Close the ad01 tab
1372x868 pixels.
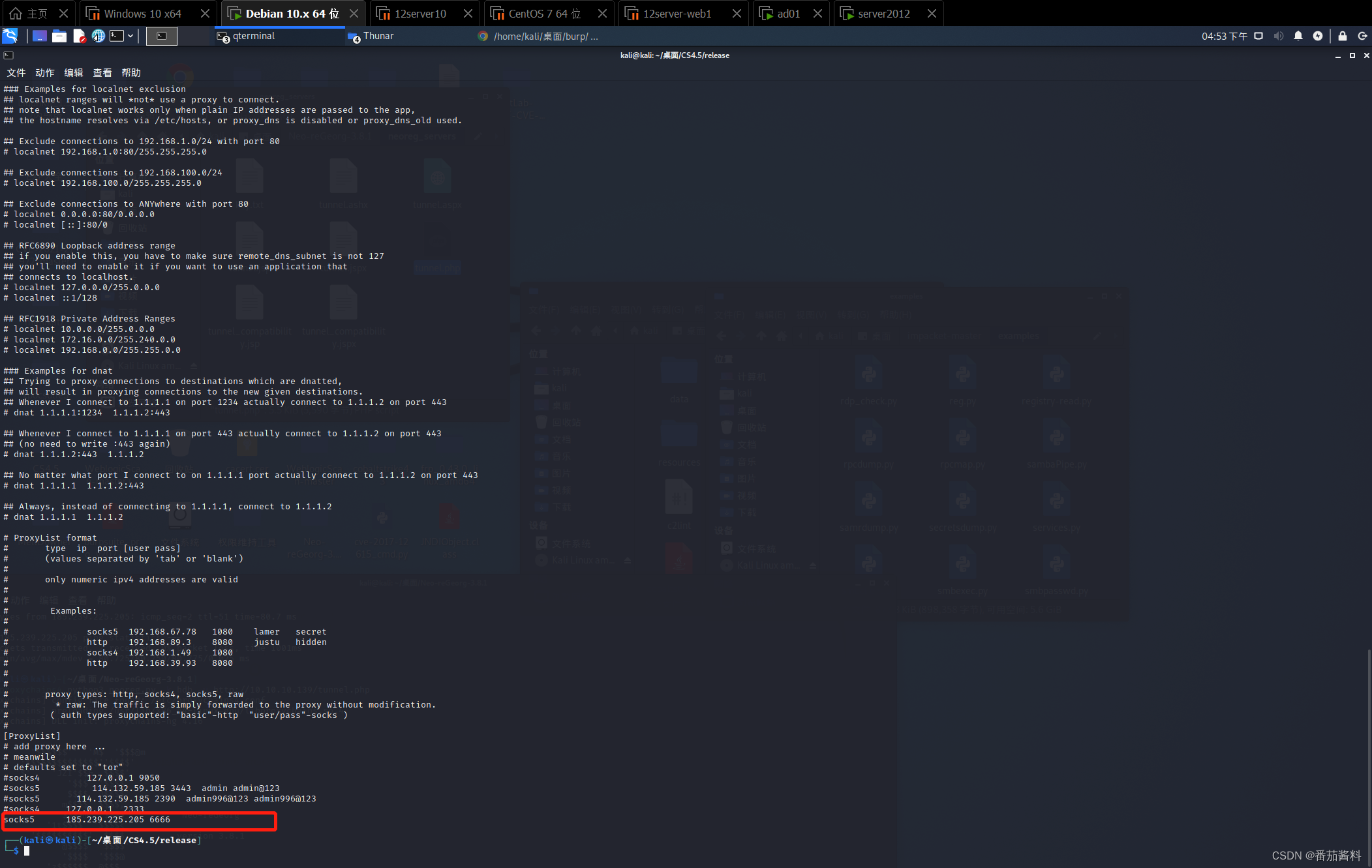817,13
